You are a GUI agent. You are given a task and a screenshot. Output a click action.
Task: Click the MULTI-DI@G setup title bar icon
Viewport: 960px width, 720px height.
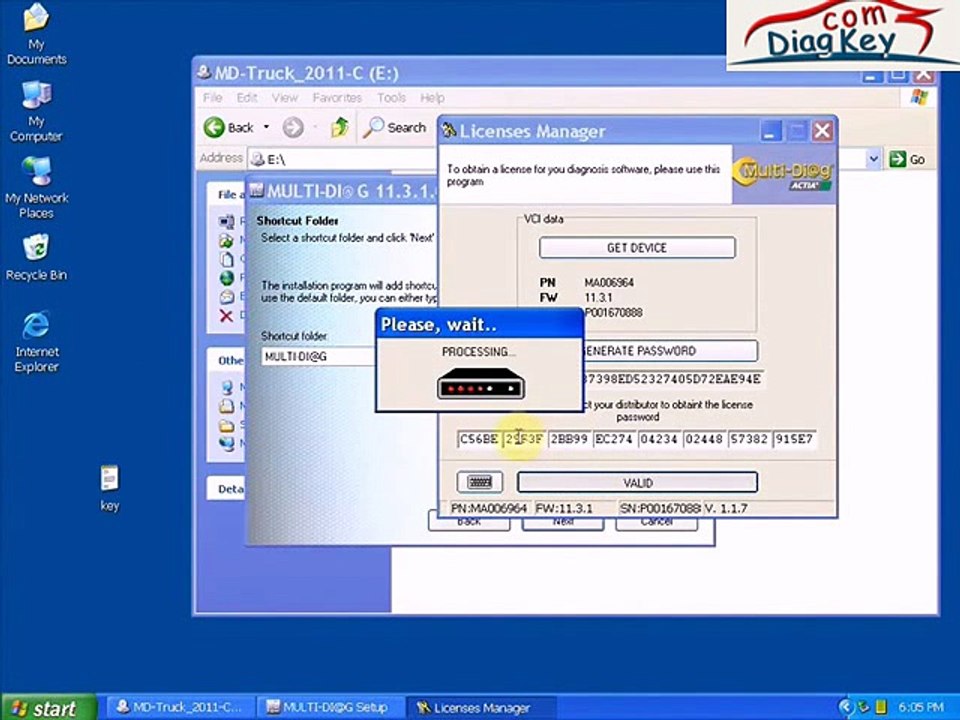[x=257, y=190]
